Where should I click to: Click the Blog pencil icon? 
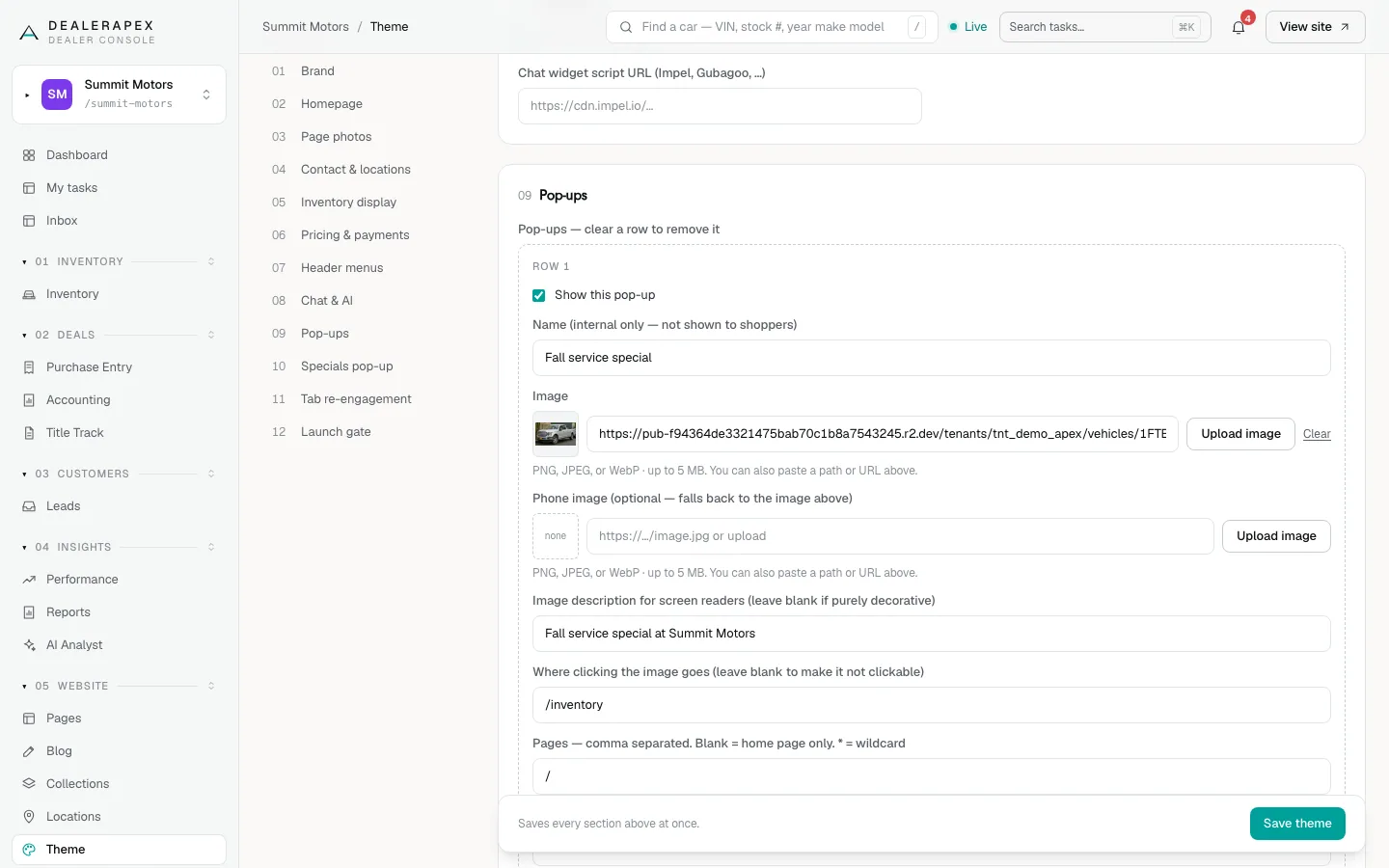click(29, 751)
